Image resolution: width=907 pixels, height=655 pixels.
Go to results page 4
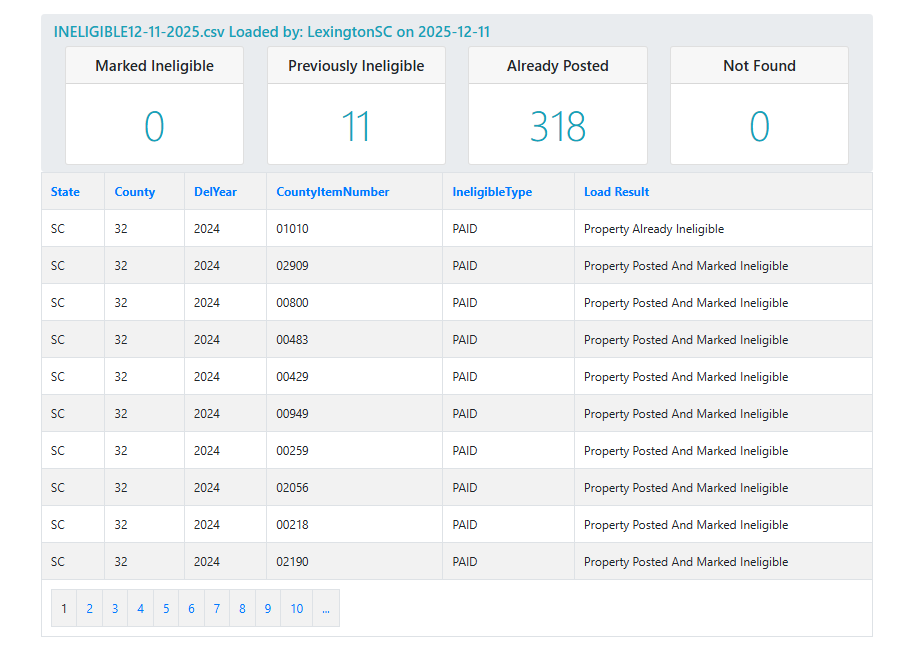(x=141, y=608)
